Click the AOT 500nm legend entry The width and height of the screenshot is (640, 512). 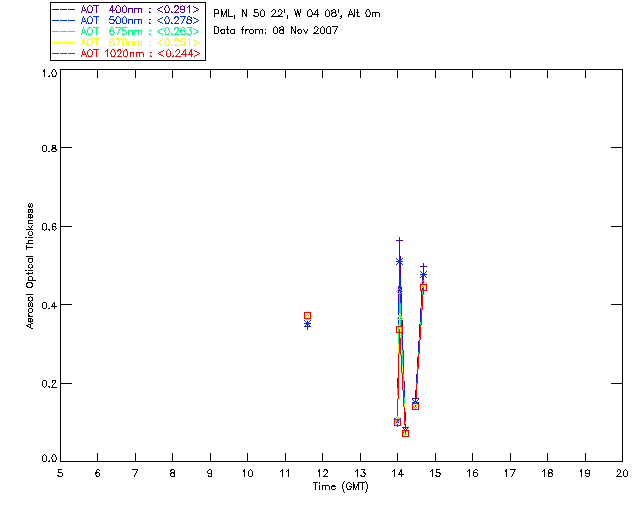tap(126, 20)
